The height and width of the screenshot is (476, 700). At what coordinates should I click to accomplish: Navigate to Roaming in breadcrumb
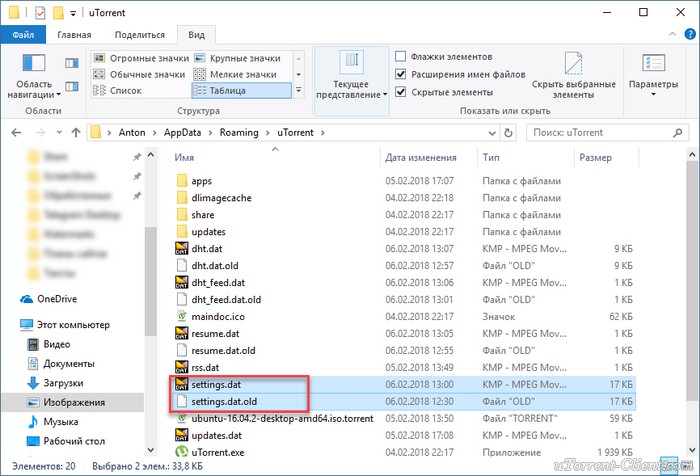[x=239, y=133]
